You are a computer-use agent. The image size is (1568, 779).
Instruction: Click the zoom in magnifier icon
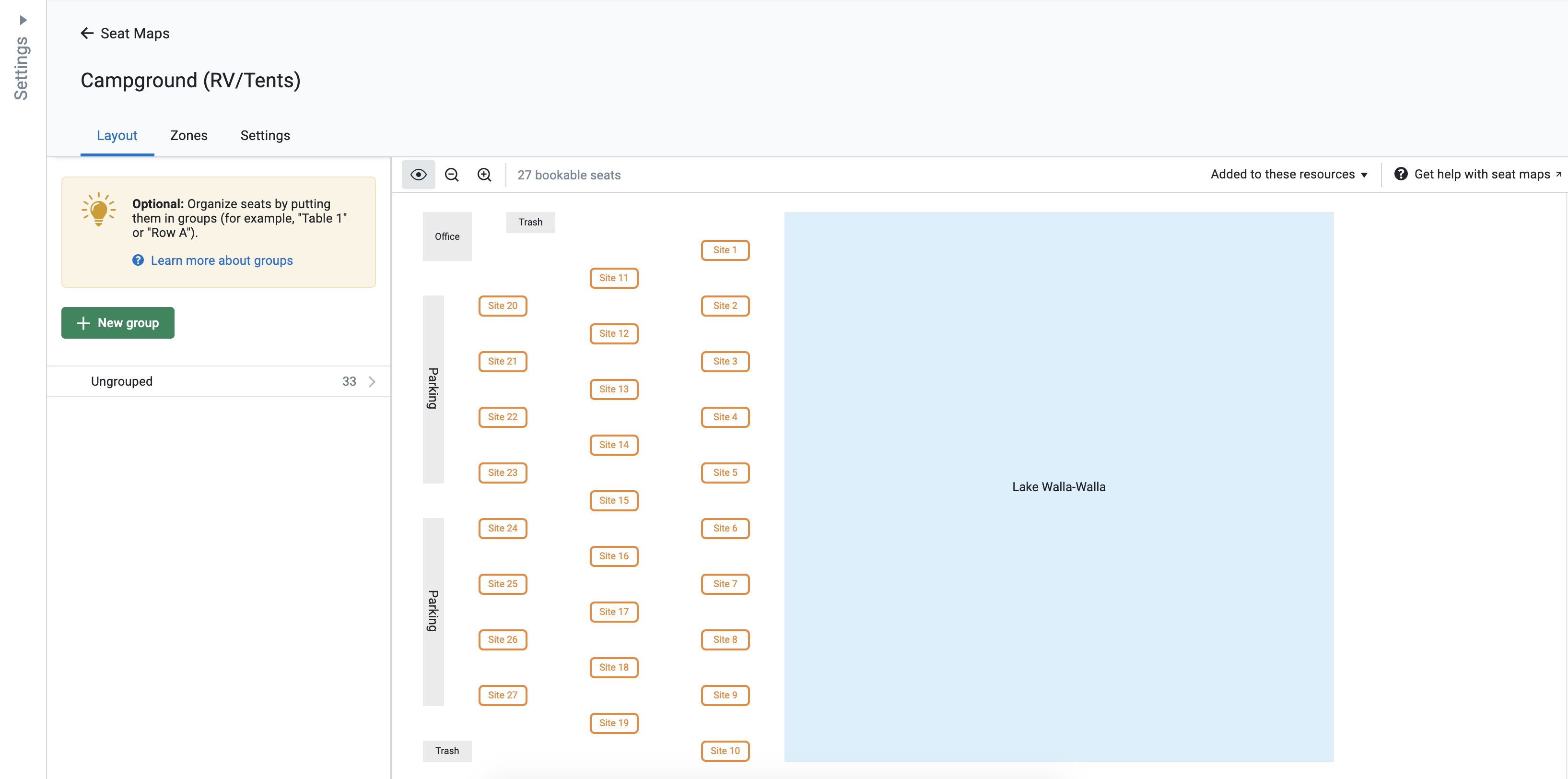pos(484,175)
